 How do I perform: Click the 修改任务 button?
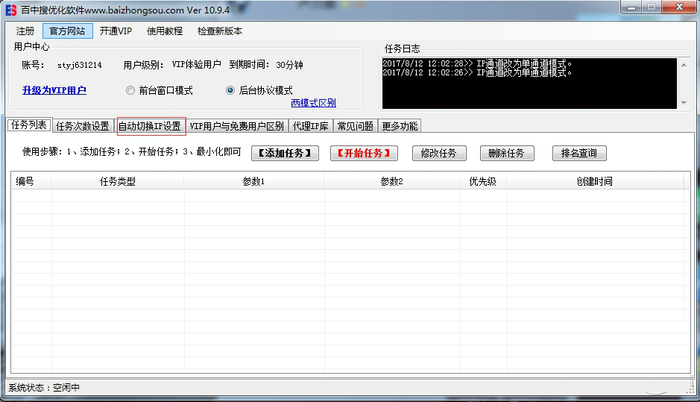click(x=438, y=153)
